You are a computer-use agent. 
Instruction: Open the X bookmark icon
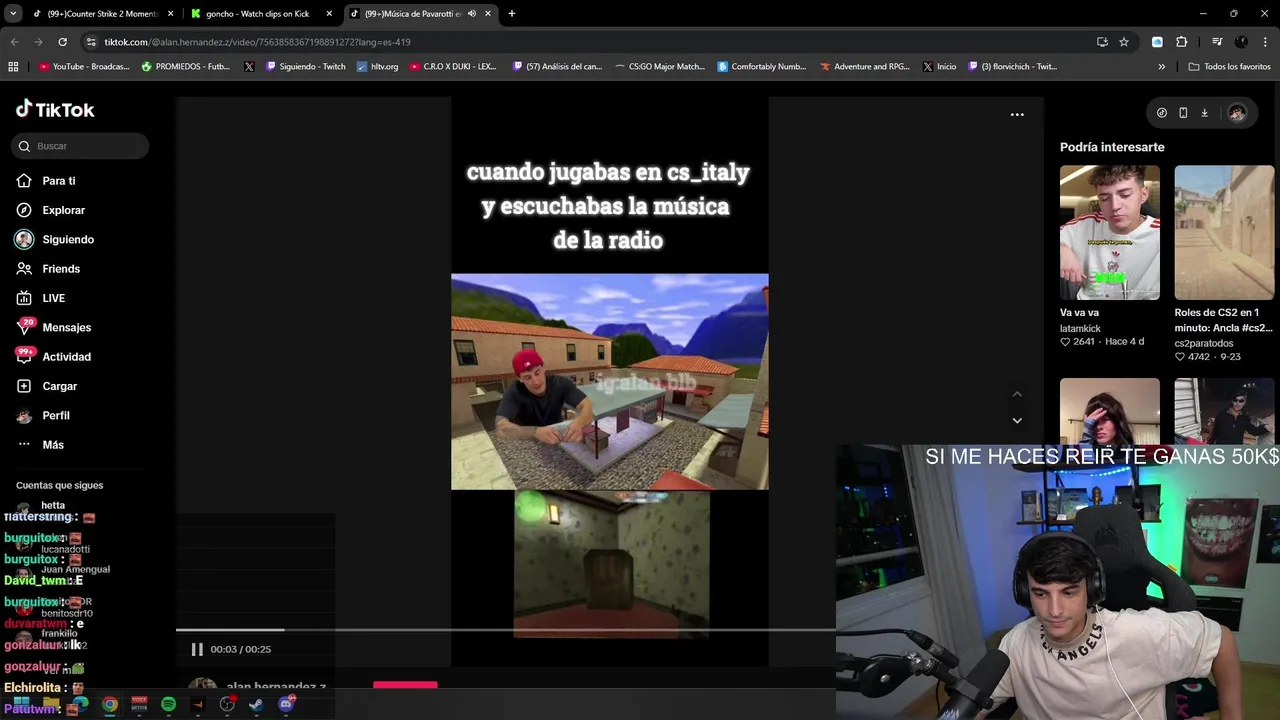(x=249, y=67)
